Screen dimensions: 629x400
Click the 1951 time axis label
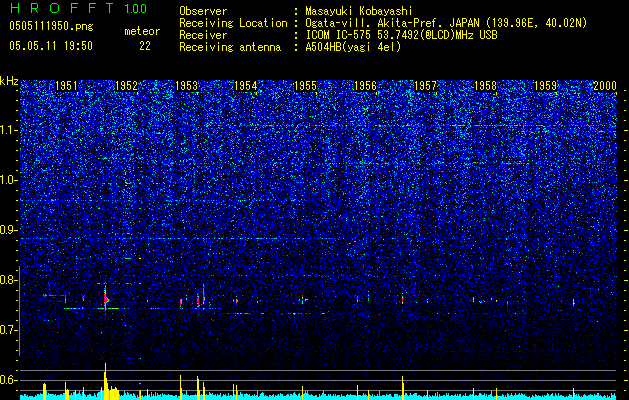click(66, 86)
